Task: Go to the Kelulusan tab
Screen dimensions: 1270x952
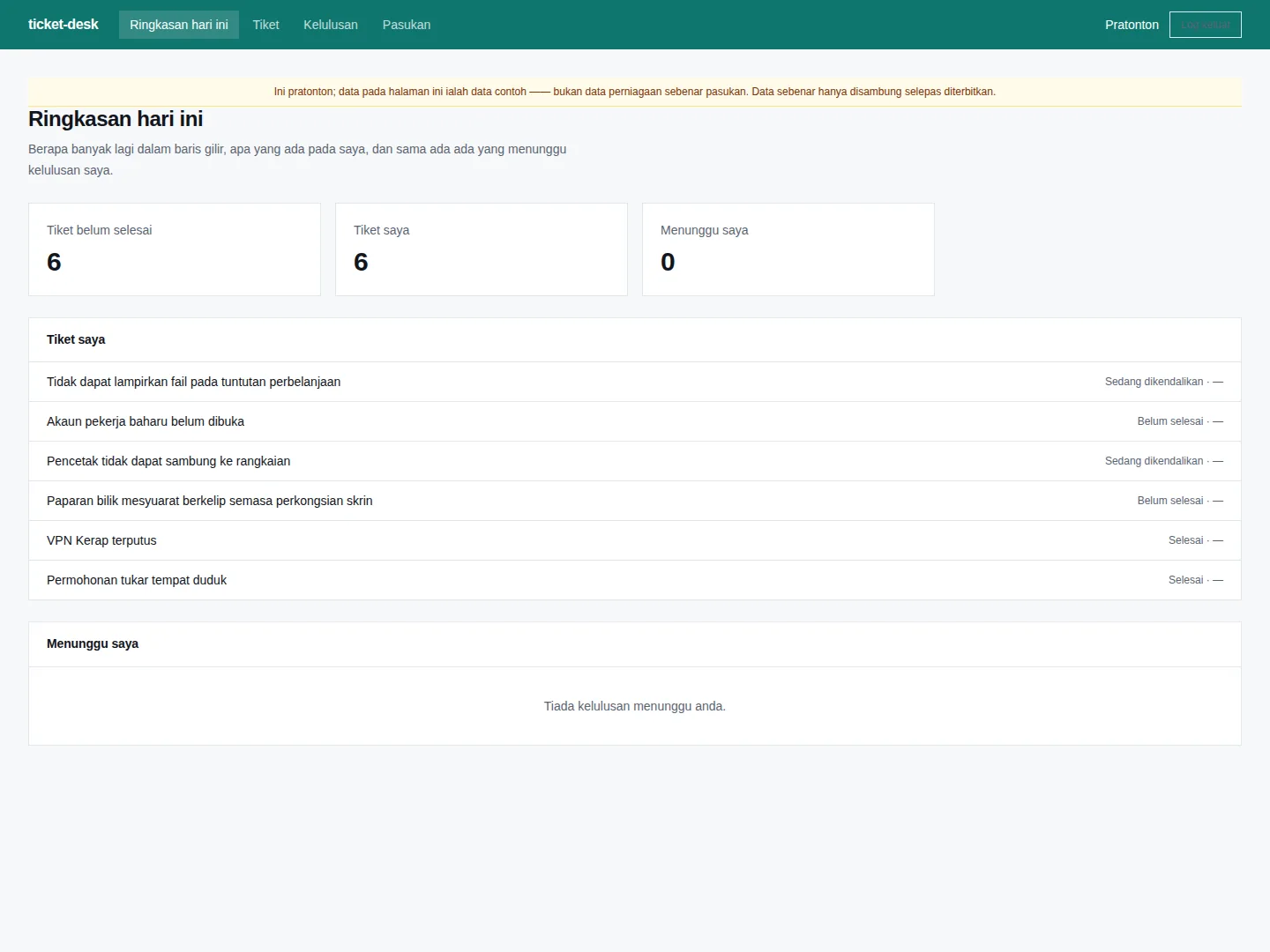Action: (x=331, y=25)
